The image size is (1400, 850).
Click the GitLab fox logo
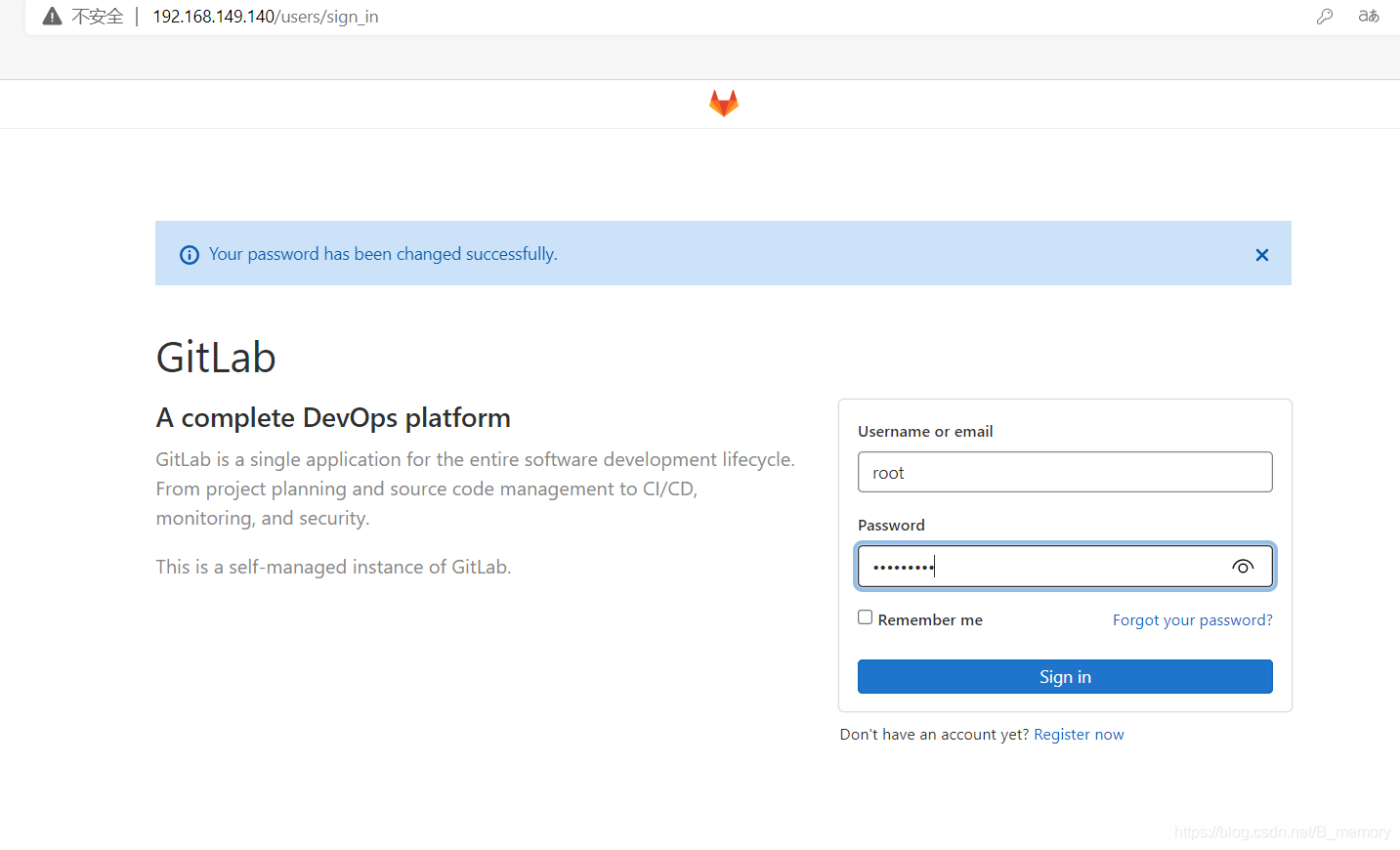tap(724, 104)
